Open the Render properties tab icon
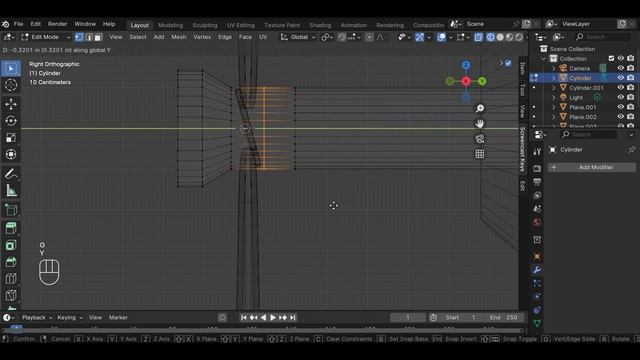The image size is (640, 360). click(x=537, y=168)
